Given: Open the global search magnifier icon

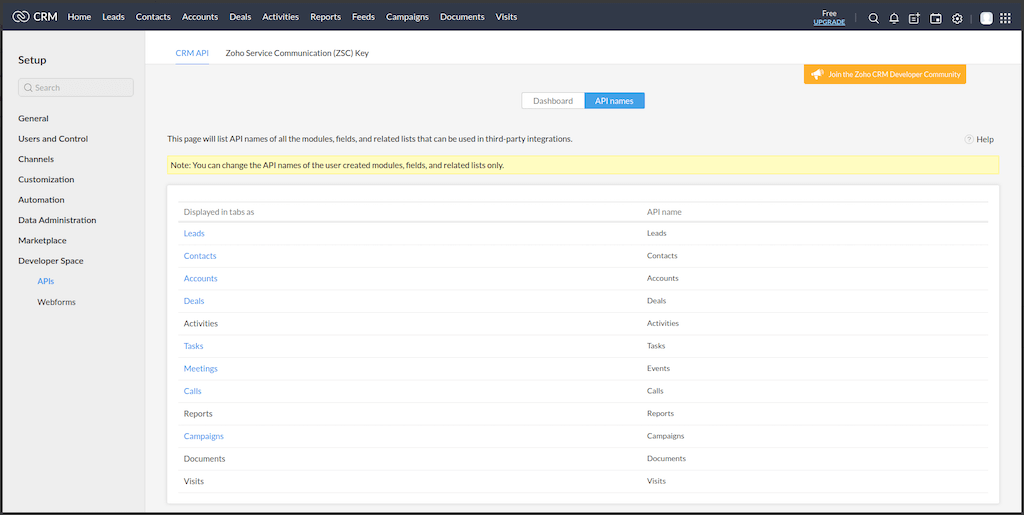Looking at the screenshot, I should (873, 18).
